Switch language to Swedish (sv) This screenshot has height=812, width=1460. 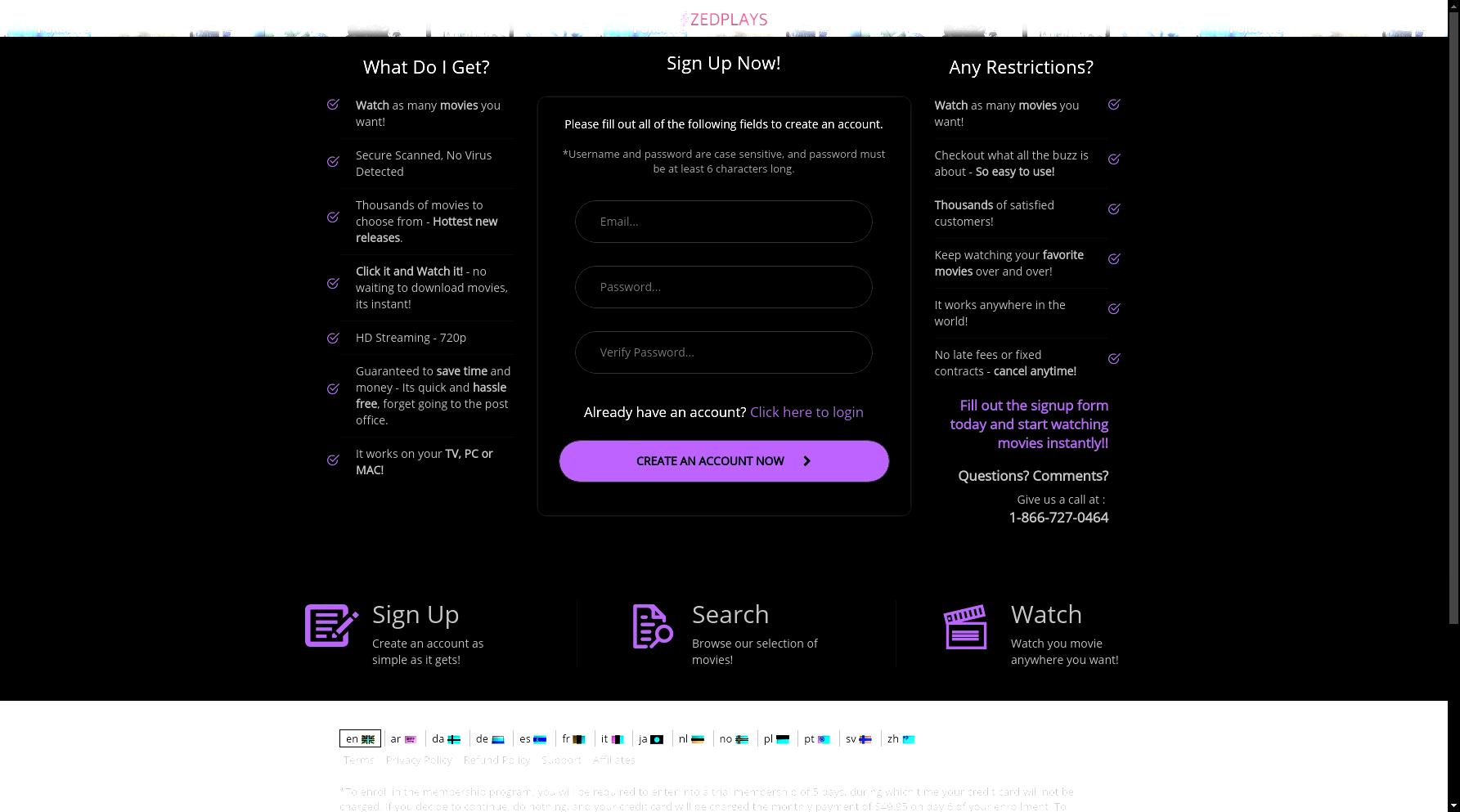click(x=858, y=739)
